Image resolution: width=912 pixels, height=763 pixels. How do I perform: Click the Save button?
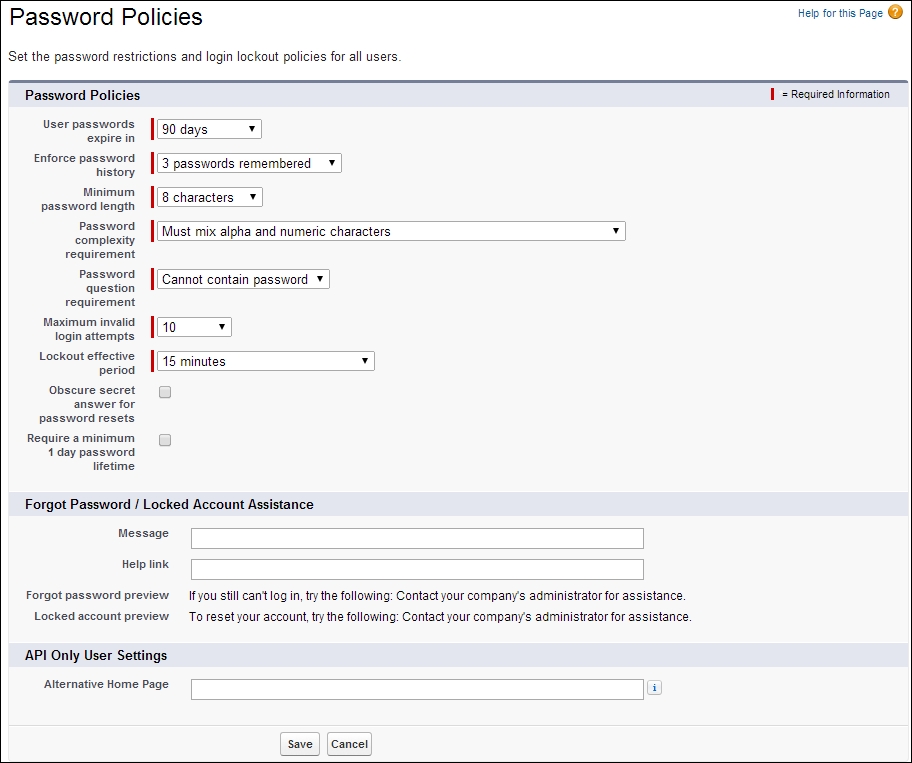click(x=300, y=744)
